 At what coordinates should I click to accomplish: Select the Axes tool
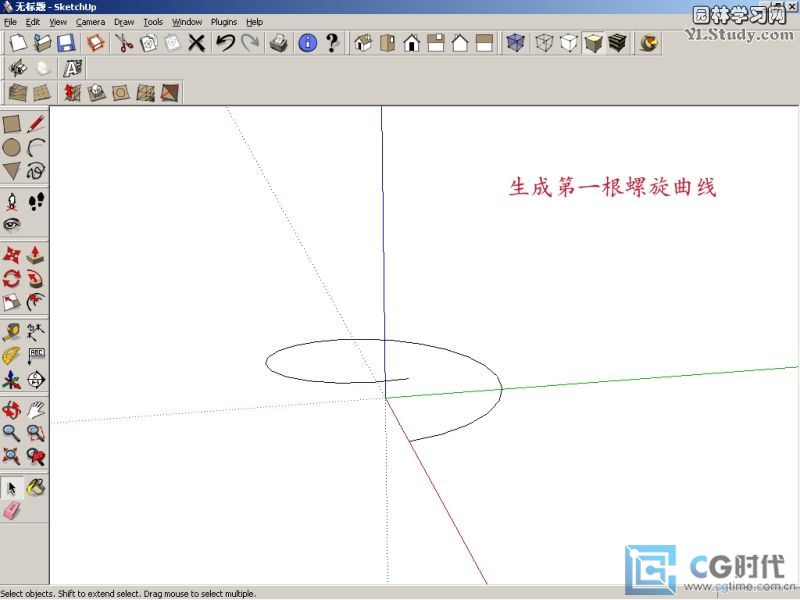coord(11,380)
